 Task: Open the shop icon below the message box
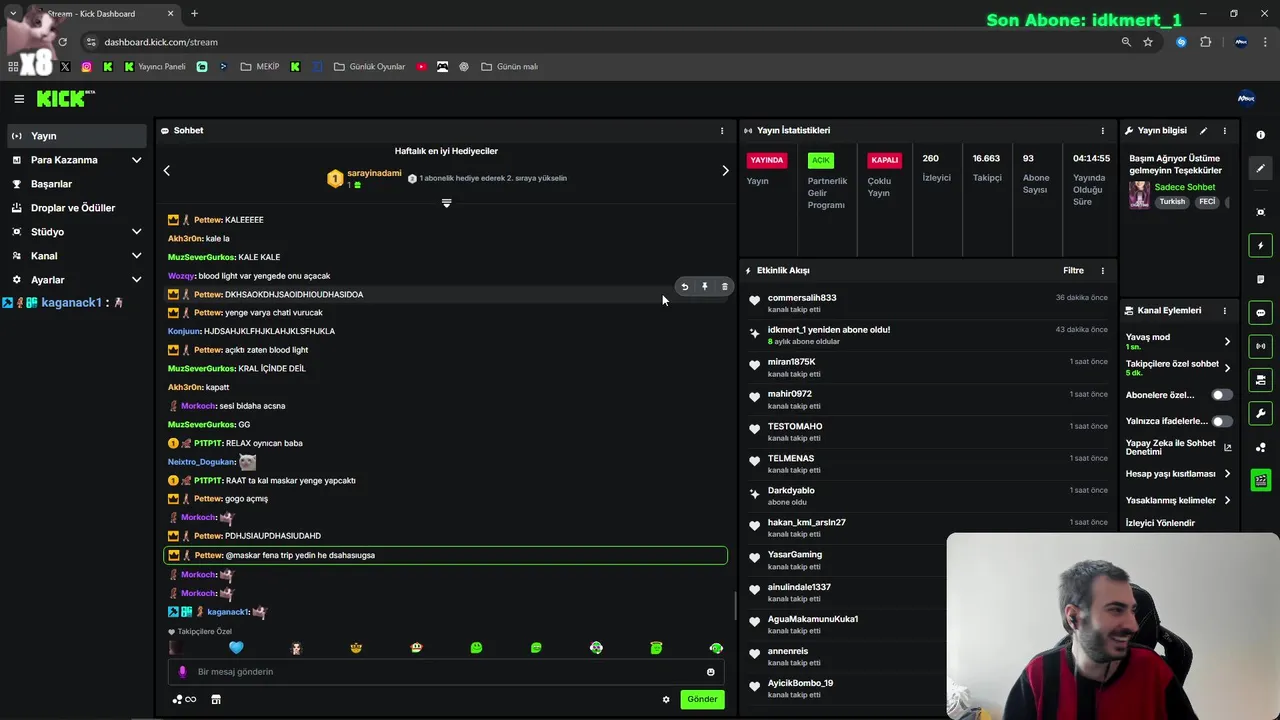(x=216, y=699)
